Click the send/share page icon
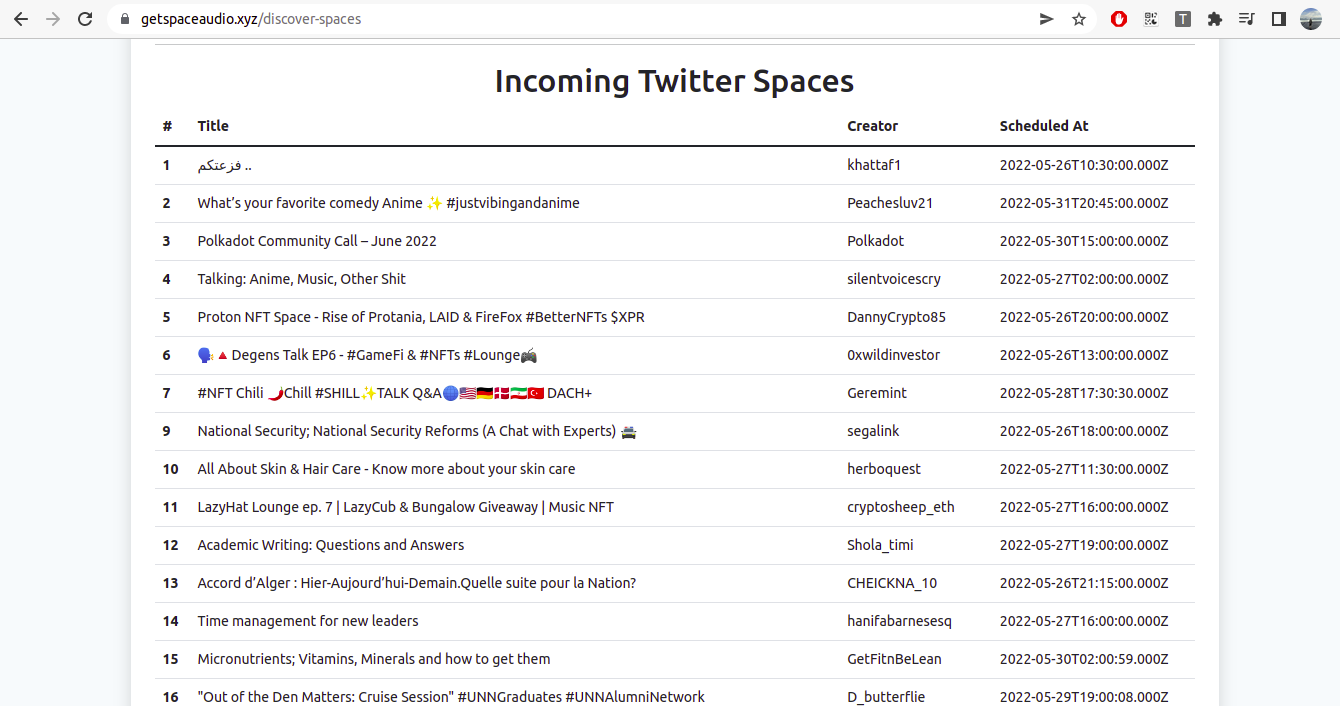 (1047, 19)
